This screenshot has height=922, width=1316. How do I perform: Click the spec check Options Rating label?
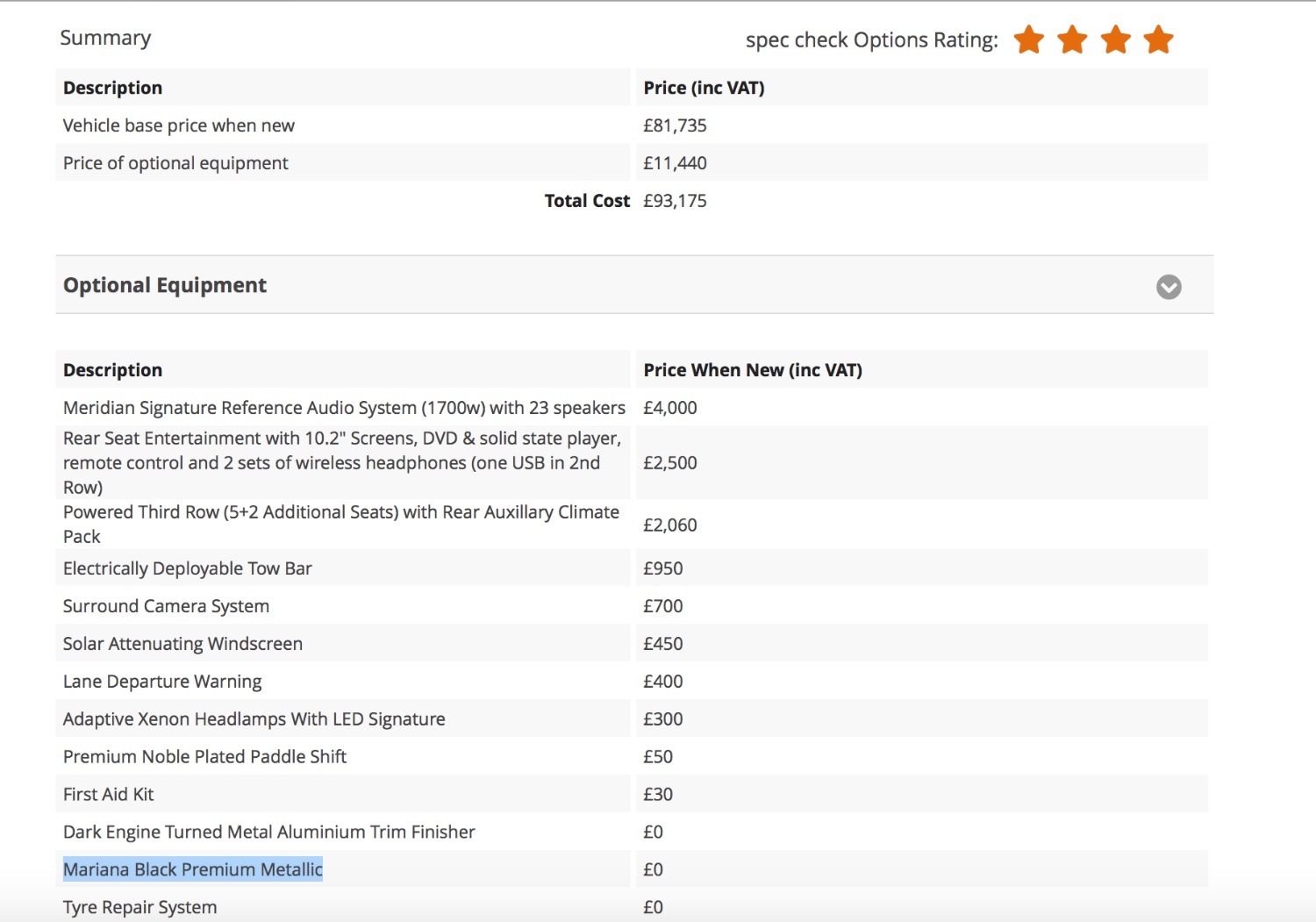(x=871, y=40)
